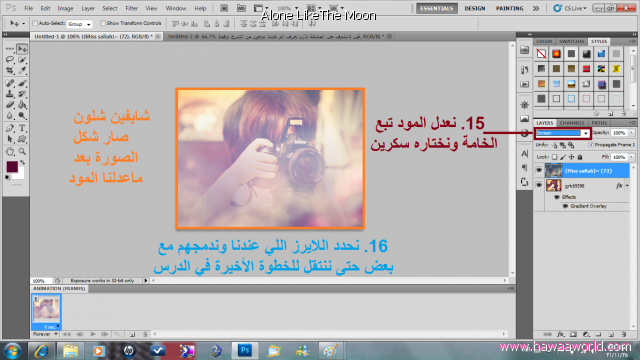Image resolution: width=640 pixels, height=360 pixels.
Task: Enable Show Transform Controls checkbox
Action: (x=102, y=23)
